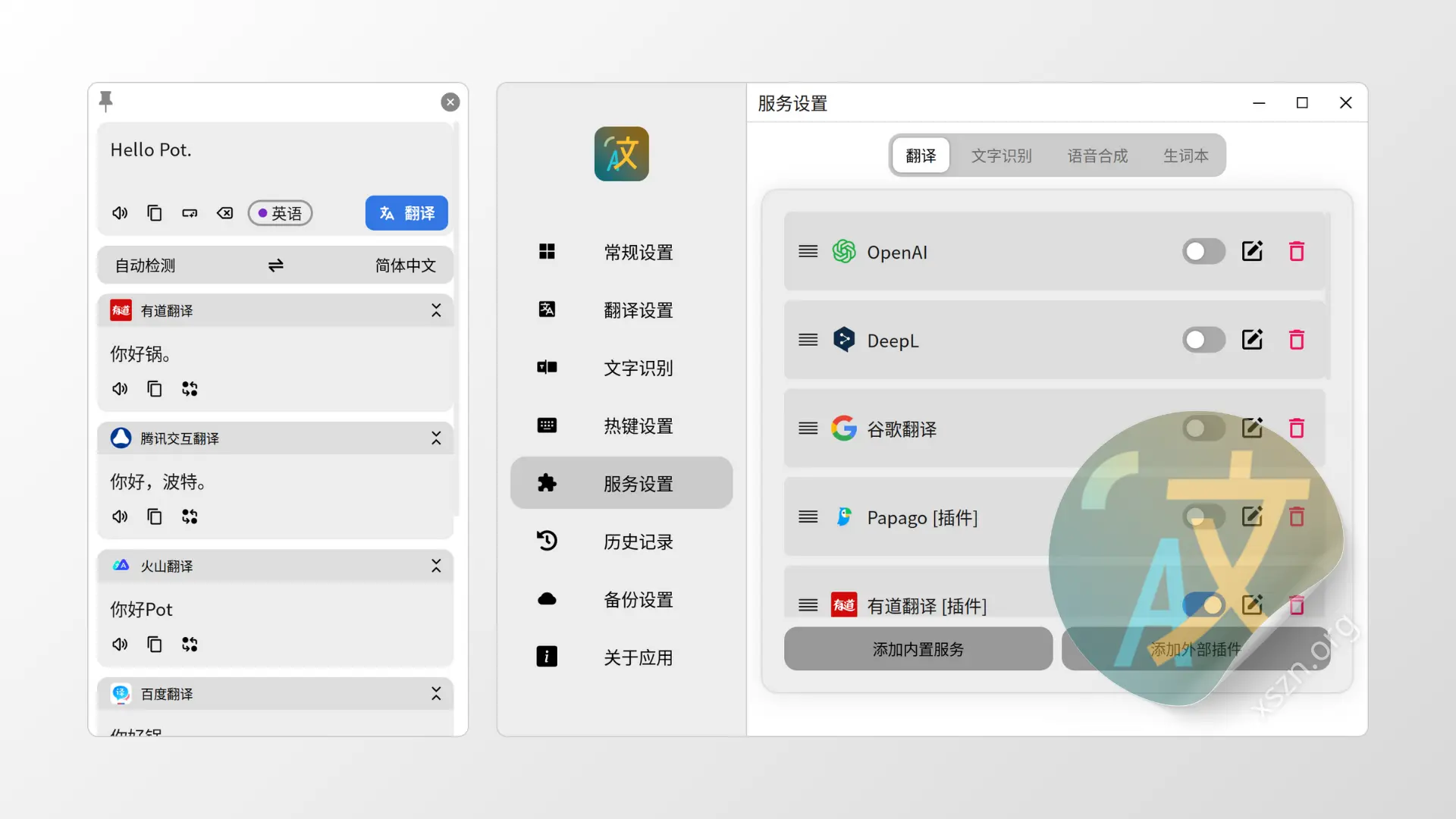Click the swap languages arrows icon
This screenshot has height=819, width=1456.
click(x=275, y=265)
